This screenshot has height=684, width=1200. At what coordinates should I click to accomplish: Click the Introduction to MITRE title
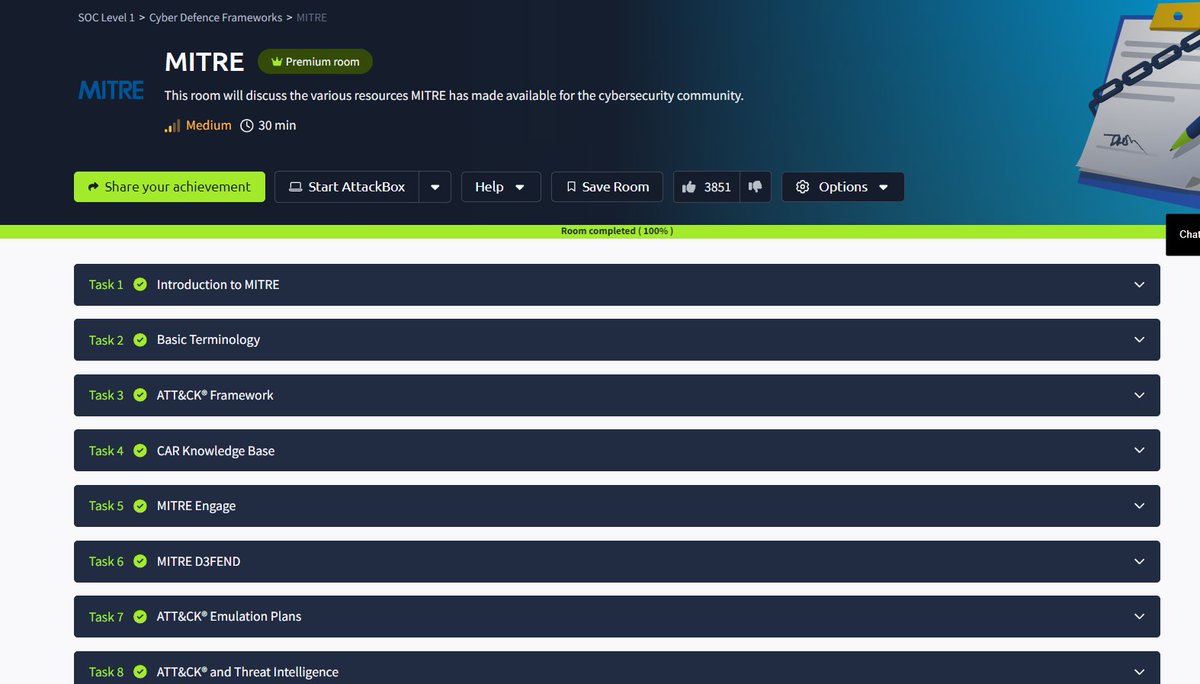218,285
